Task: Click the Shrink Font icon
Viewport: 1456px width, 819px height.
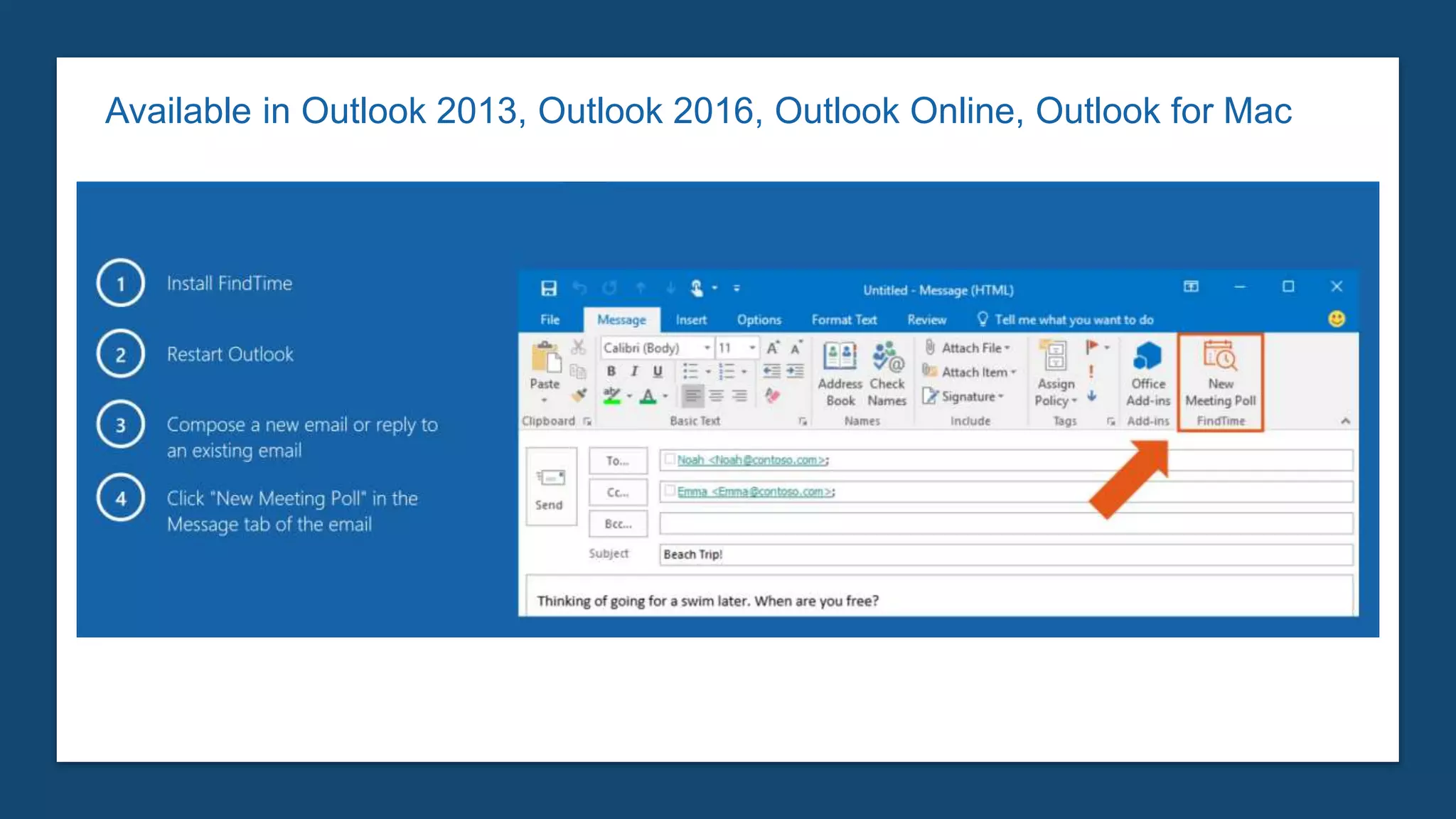Action: click(x=796, y=347)
